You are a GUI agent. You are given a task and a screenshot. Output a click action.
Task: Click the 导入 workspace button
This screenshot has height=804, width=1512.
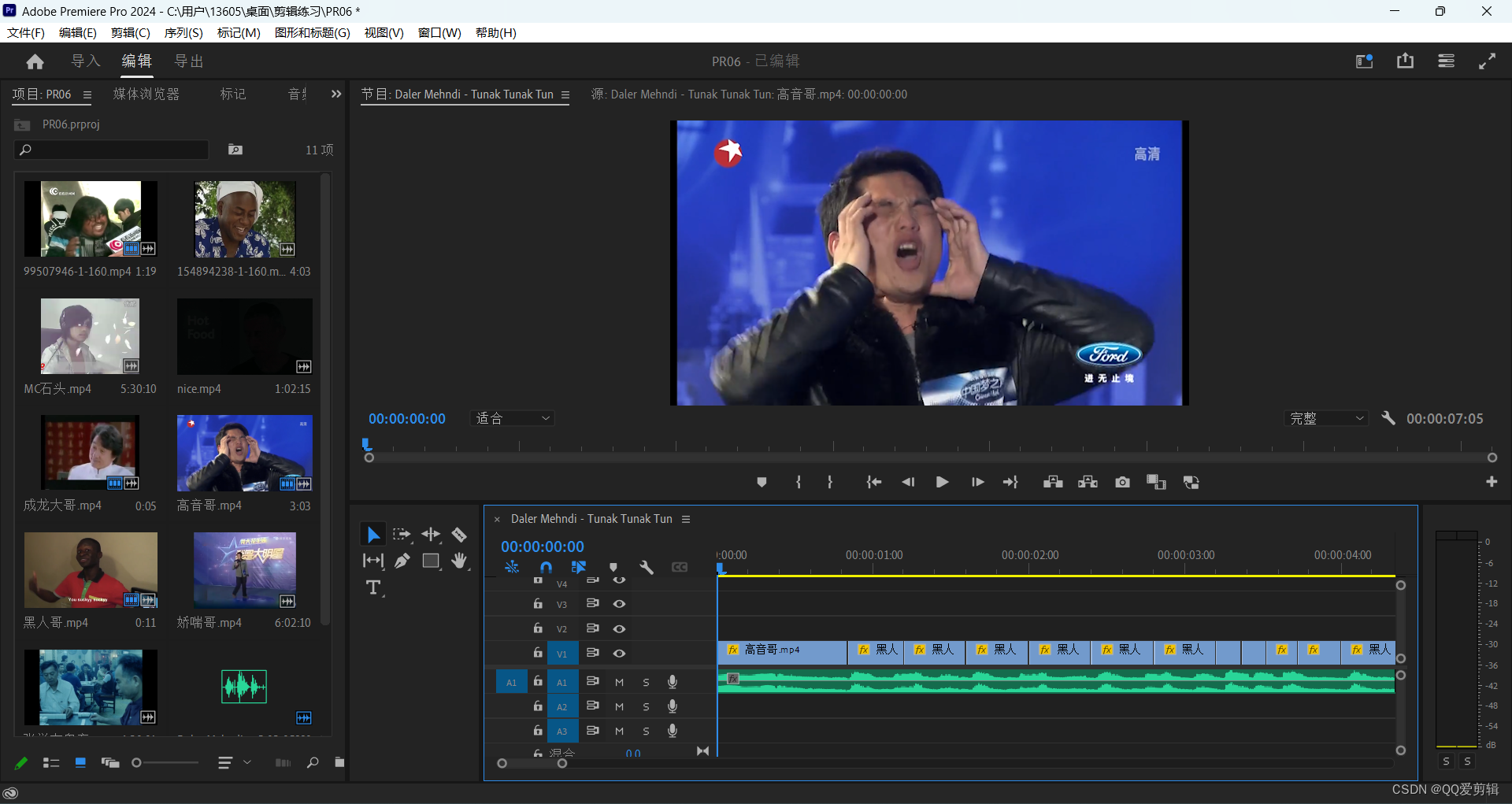pyautogui.click(x=86, y=61)
